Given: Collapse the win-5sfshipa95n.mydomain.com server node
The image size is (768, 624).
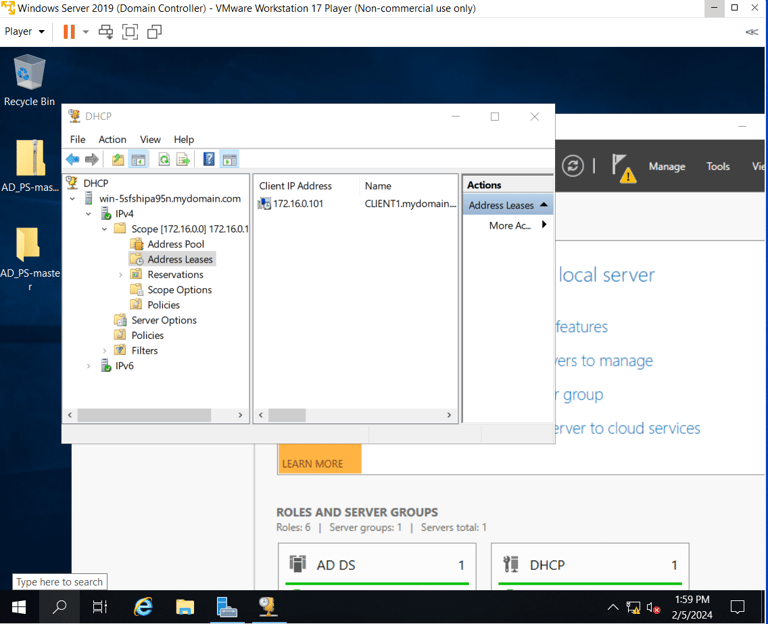Looking at the screenshot, I should click(x=72, y=199).
